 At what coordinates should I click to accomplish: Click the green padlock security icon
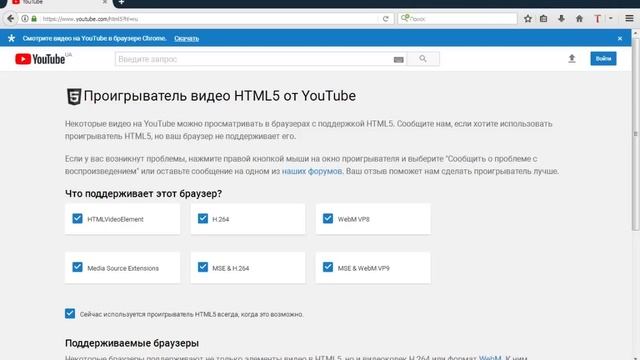(34, 19)
